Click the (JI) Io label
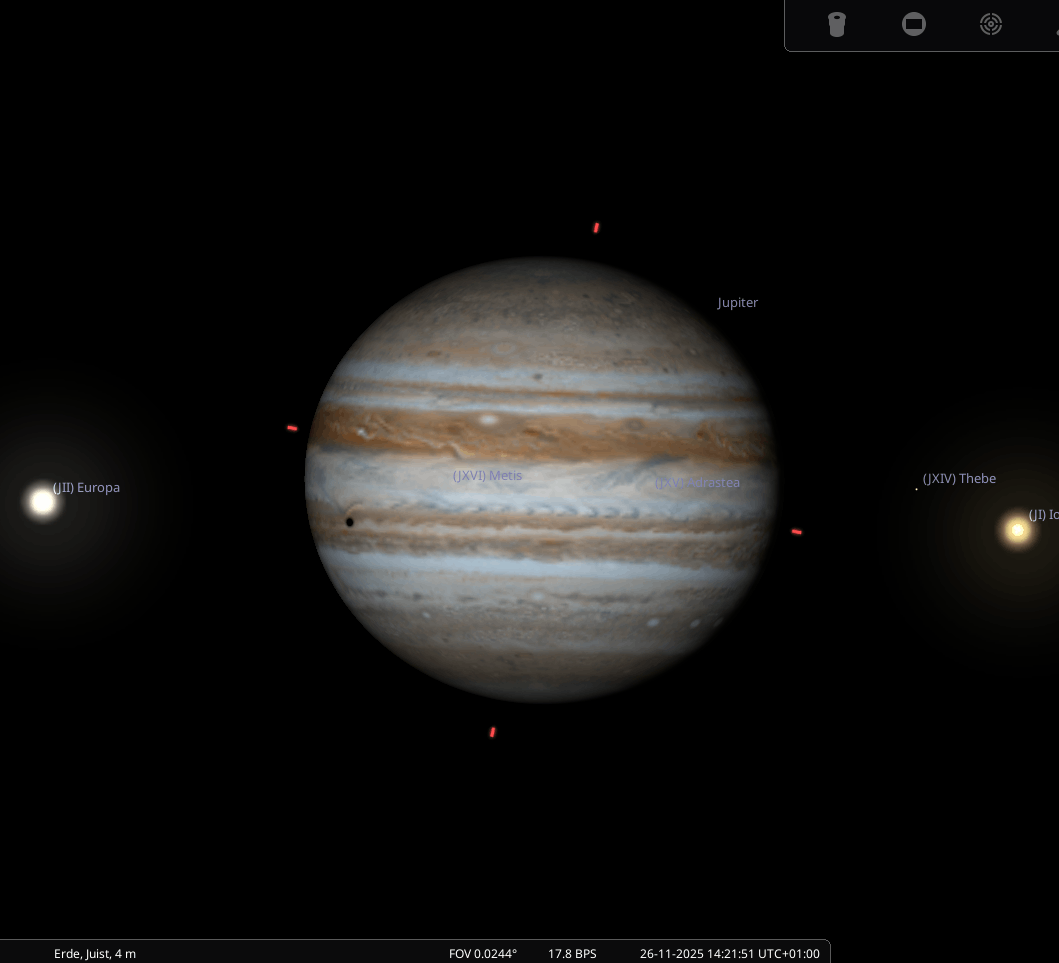 pyautogui.click(x=1043, y=515)
